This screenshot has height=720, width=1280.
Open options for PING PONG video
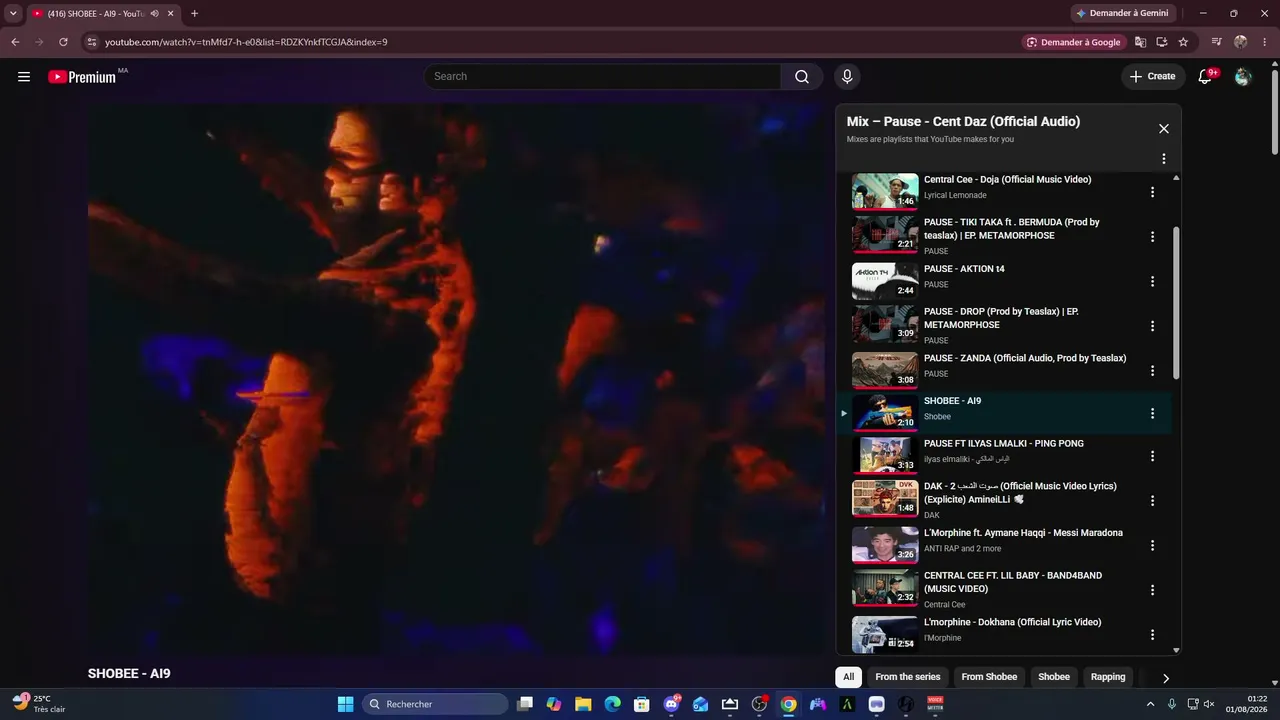click(1152, 456)
